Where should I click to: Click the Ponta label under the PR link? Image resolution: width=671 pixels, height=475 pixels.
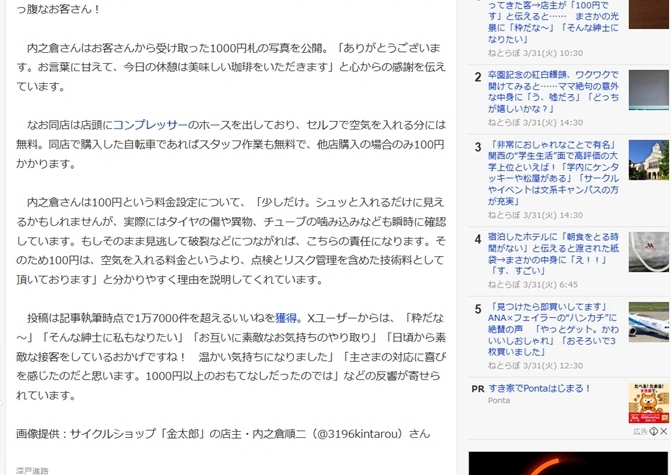click(x=499, y=401)
